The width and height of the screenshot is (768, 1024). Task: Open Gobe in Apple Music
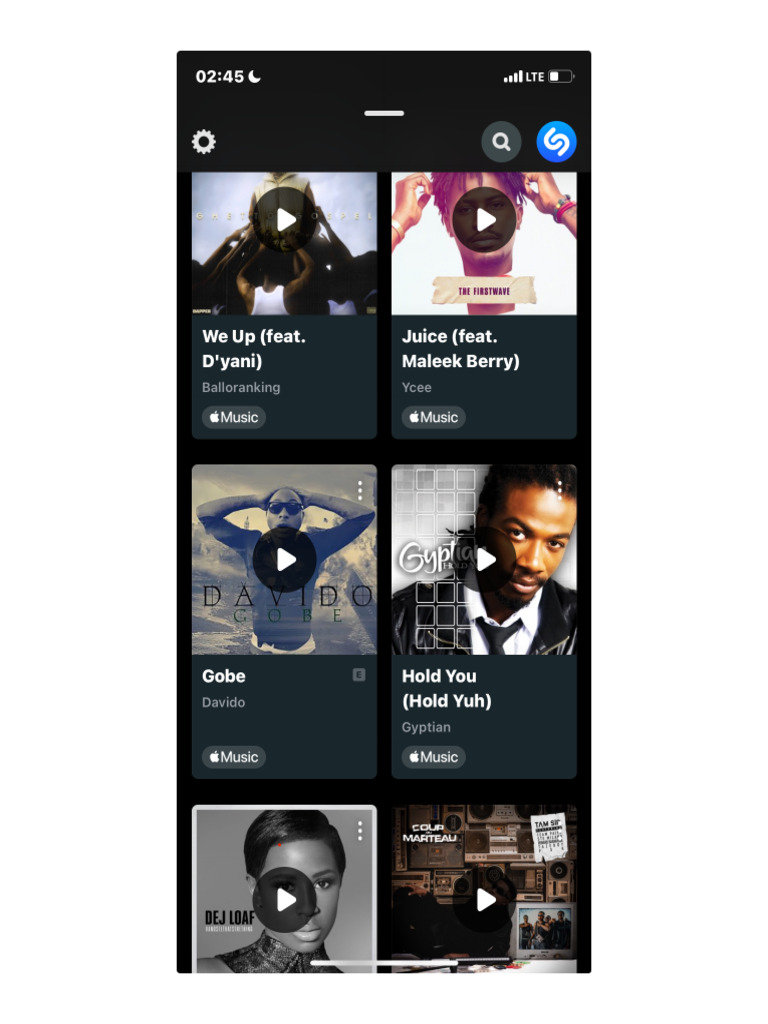point(234,757)
